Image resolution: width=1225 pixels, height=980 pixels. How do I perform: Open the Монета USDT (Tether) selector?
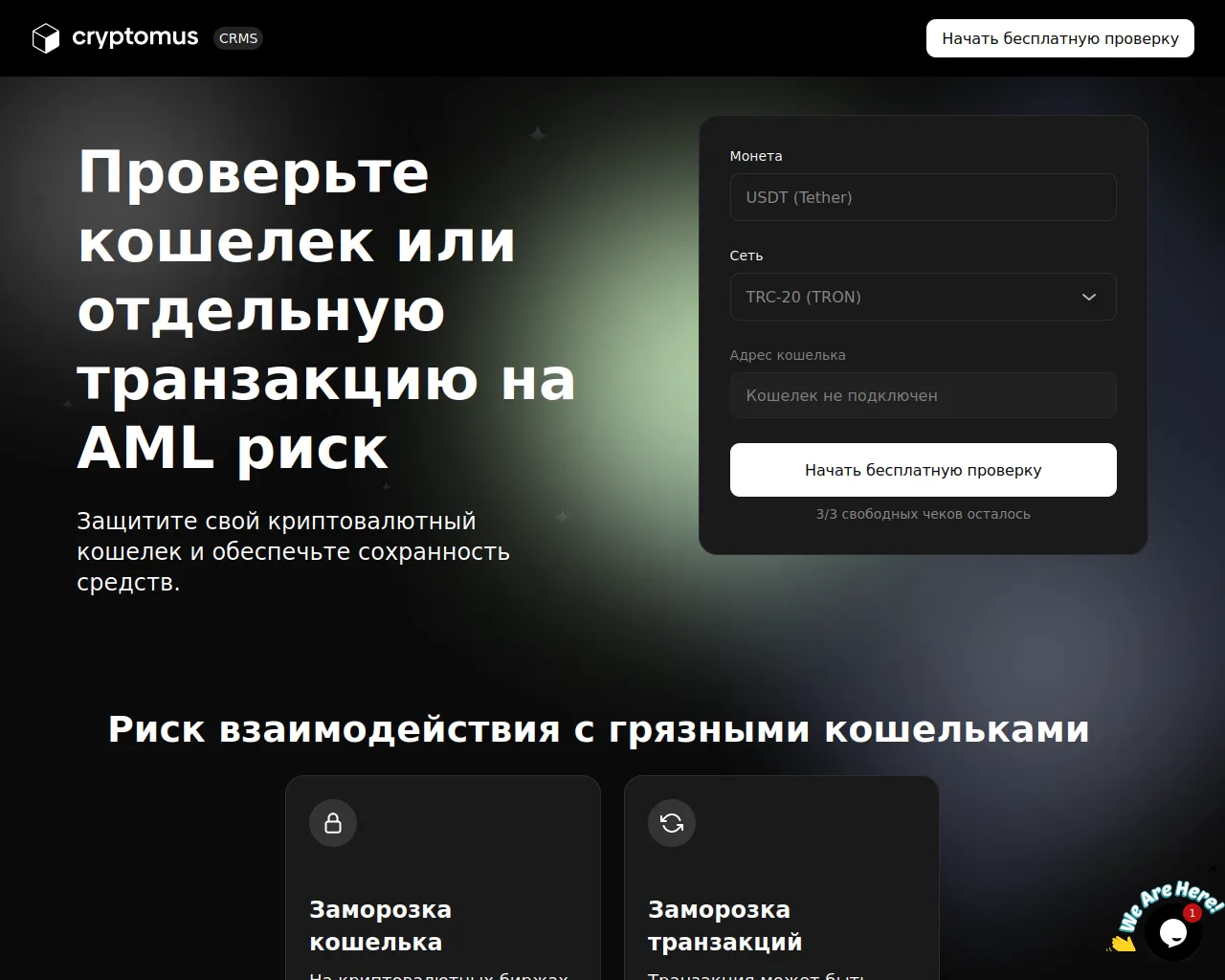923,197
